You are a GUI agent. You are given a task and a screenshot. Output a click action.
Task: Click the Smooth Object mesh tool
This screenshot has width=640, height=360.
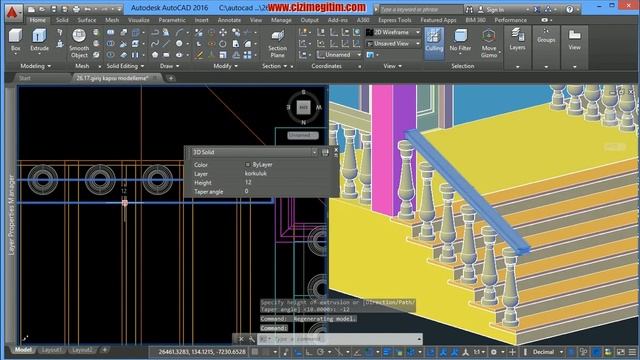pyautogui.click(x=79, y=43)
